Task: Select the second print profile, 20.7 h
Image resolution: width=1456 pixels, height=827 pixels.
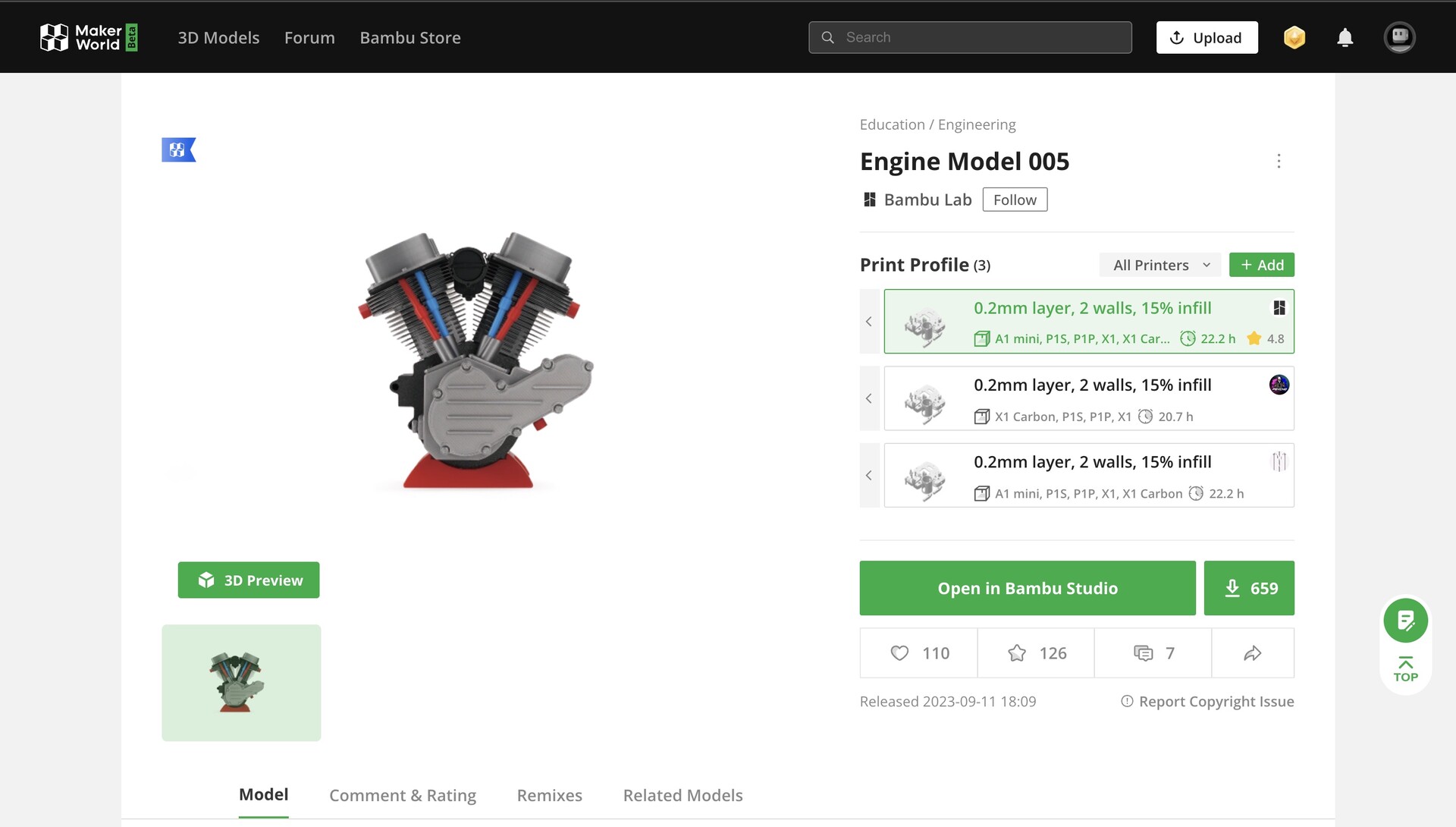Action: coord(1088,398)
